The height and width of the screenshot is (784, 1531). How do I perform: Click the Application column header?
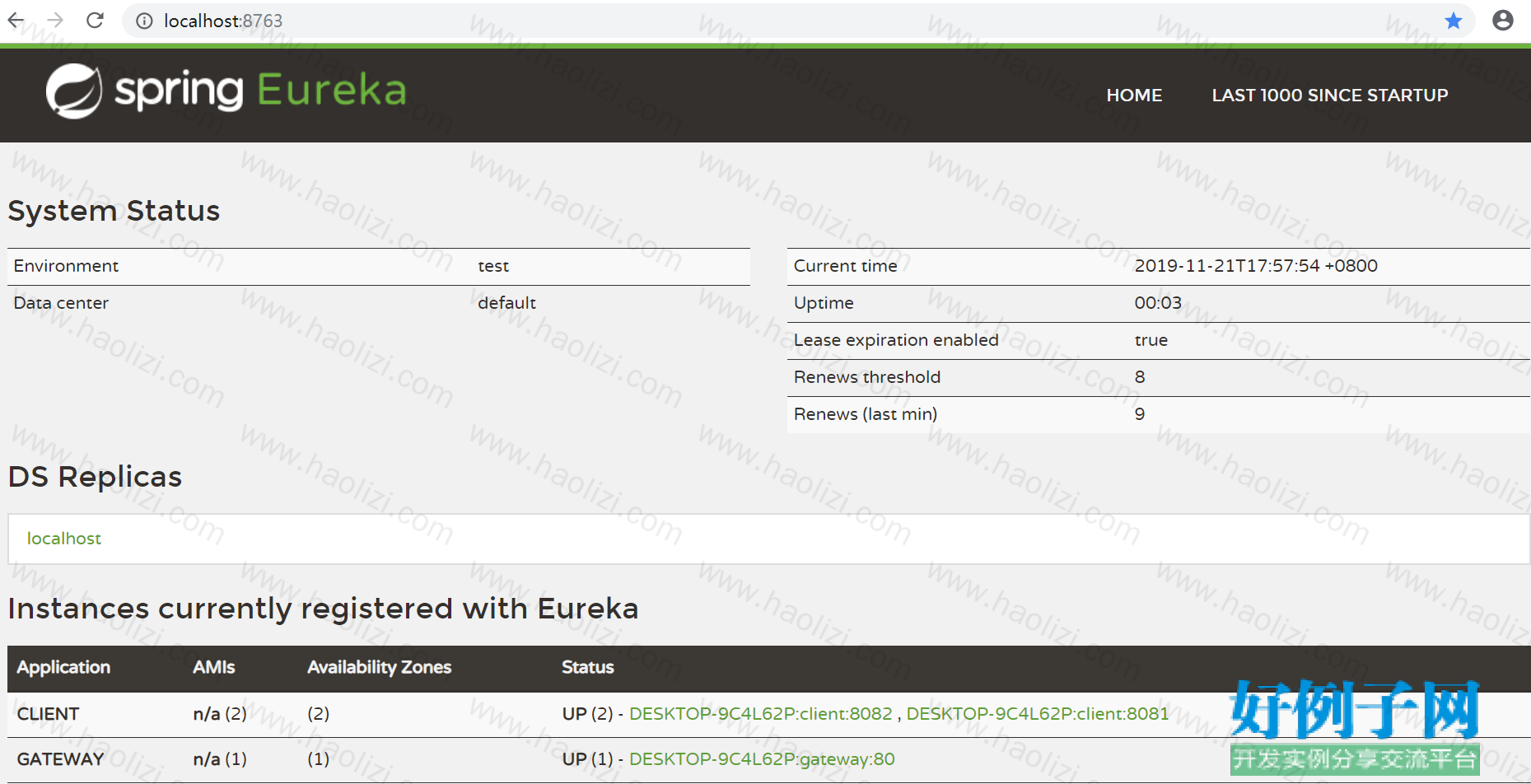pos(63,667)
